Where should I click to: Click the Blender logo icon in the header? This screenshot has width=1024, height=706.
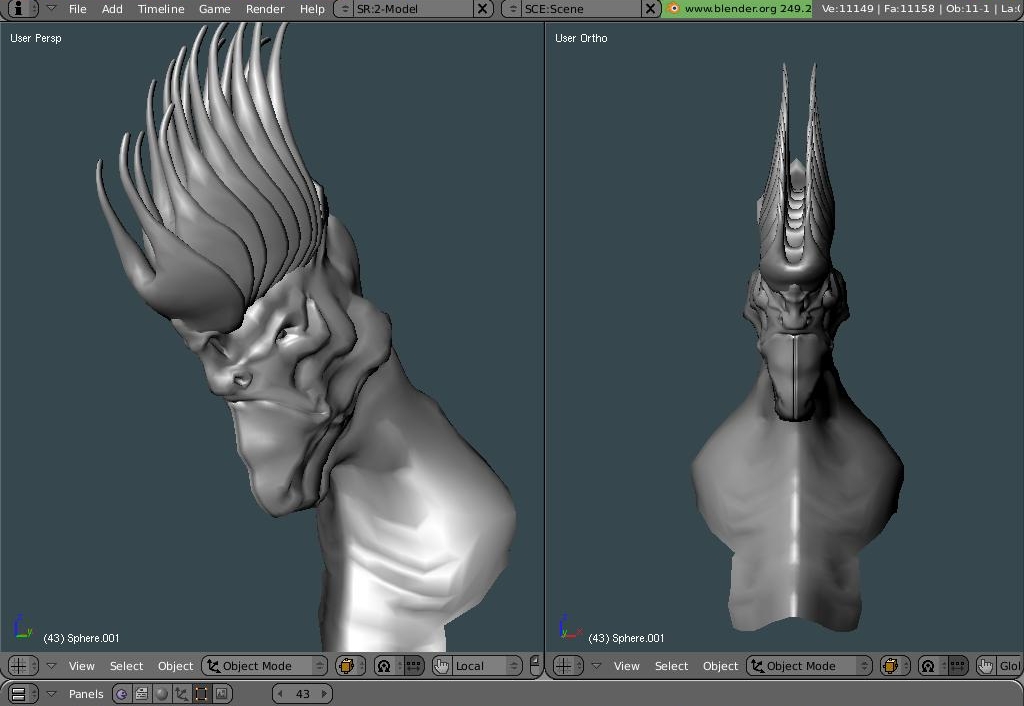(x=673, y=9)
